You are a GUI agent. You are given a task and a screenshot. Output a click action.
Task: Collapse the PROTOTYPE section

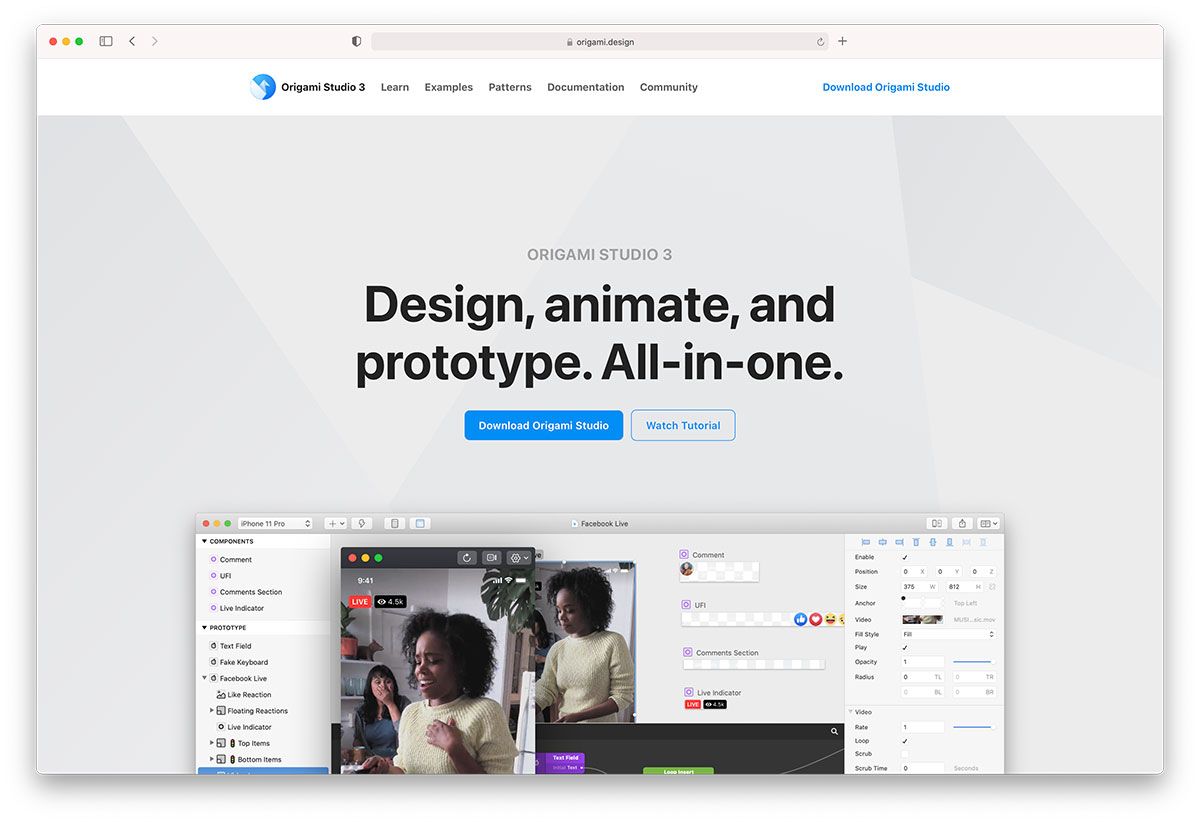click(x=204, y=628)
